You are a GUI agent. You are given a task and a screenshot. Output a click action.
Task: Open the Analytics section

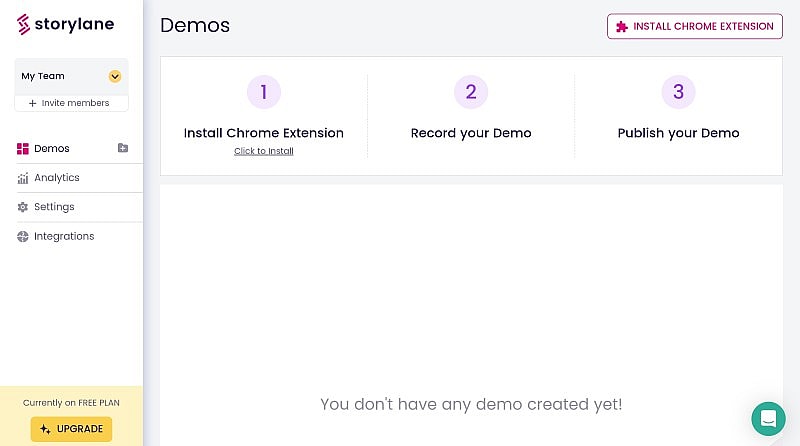[x=56, y=178]
